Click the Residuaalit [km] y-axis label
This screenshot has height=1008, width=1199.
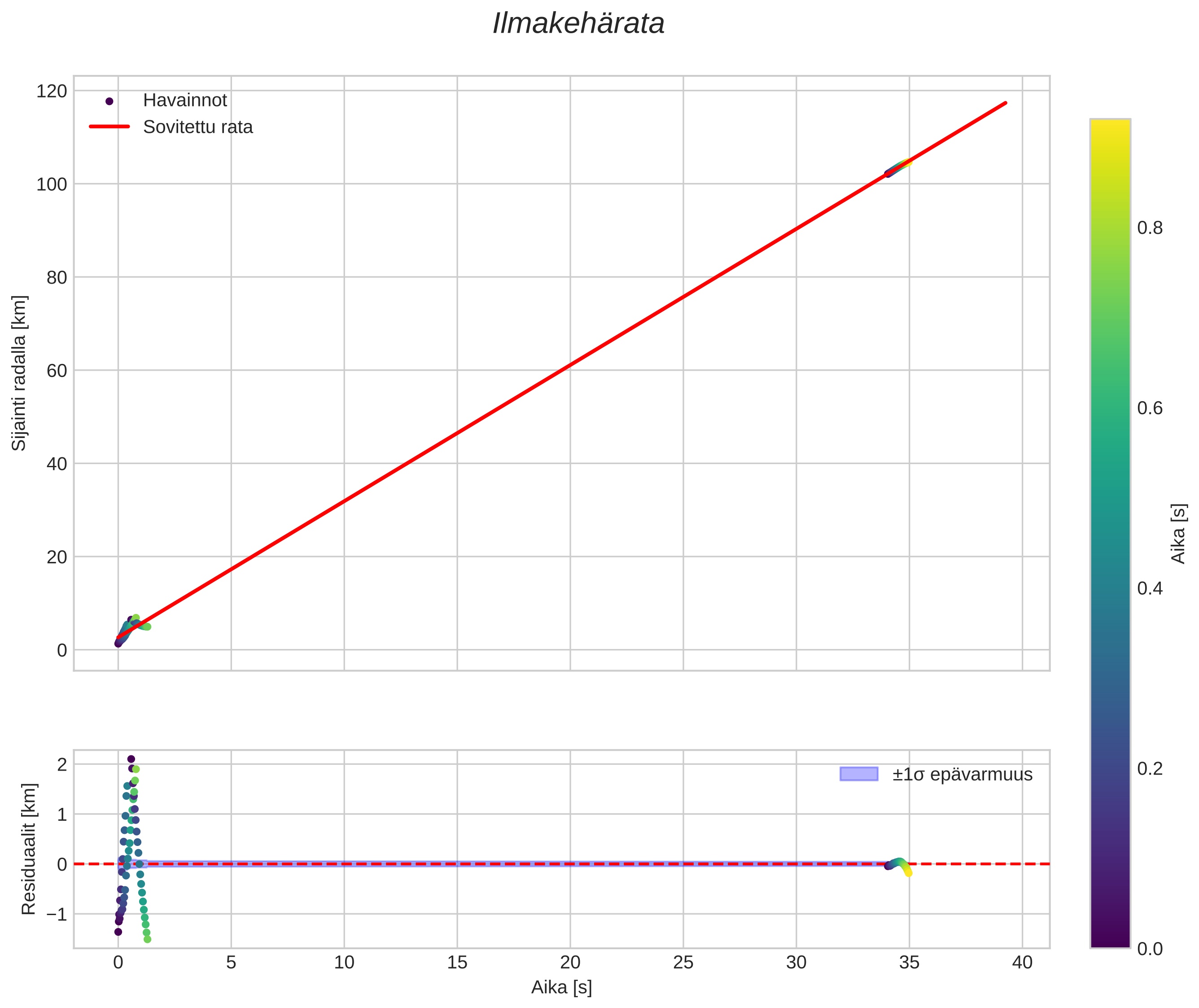pos(29,849)
